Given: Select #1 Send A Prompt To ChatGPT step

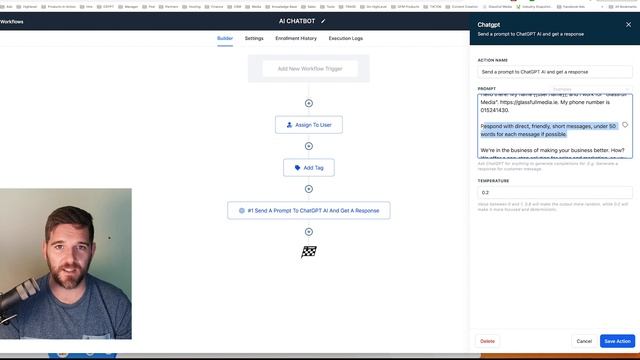Looking at the screenshot, I should click(309, 211).
